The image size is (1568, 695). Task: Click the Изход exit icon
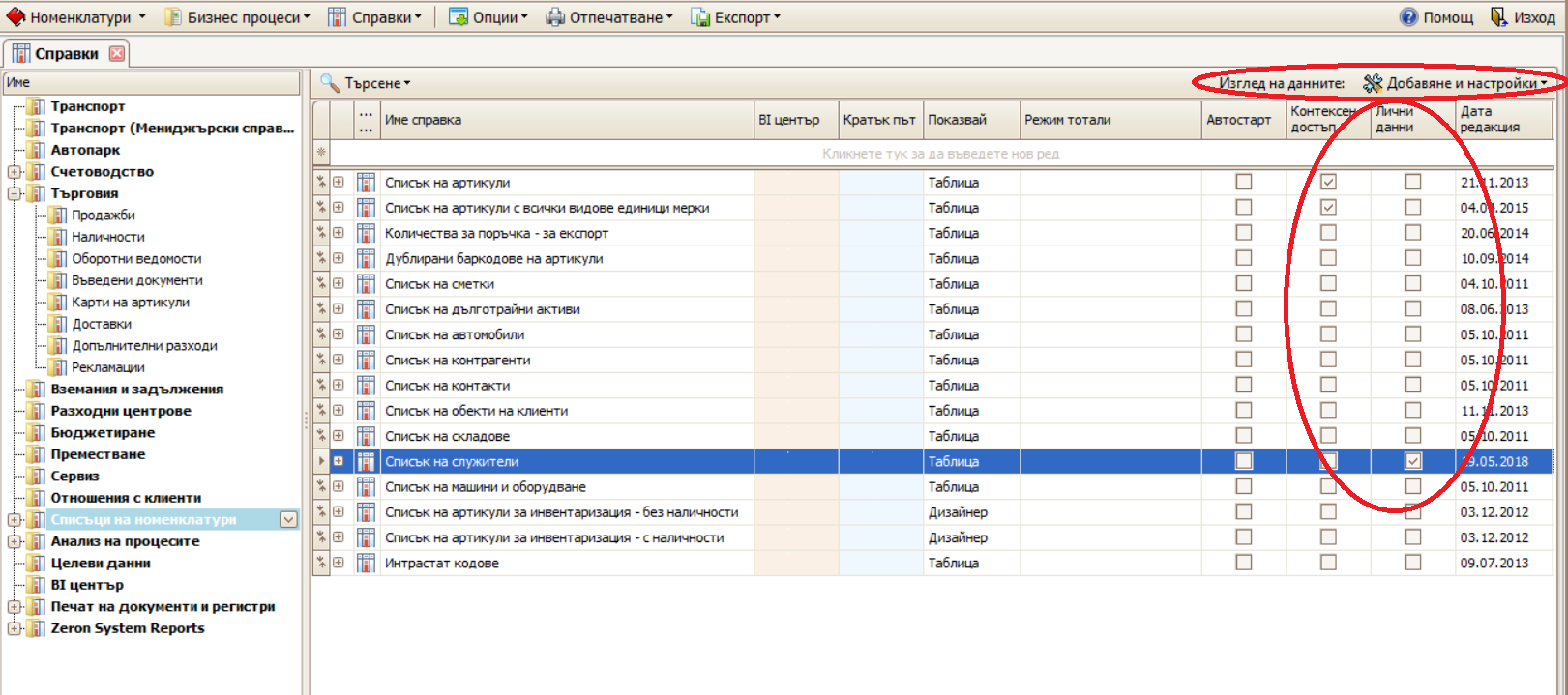(x=1498, y=17)
